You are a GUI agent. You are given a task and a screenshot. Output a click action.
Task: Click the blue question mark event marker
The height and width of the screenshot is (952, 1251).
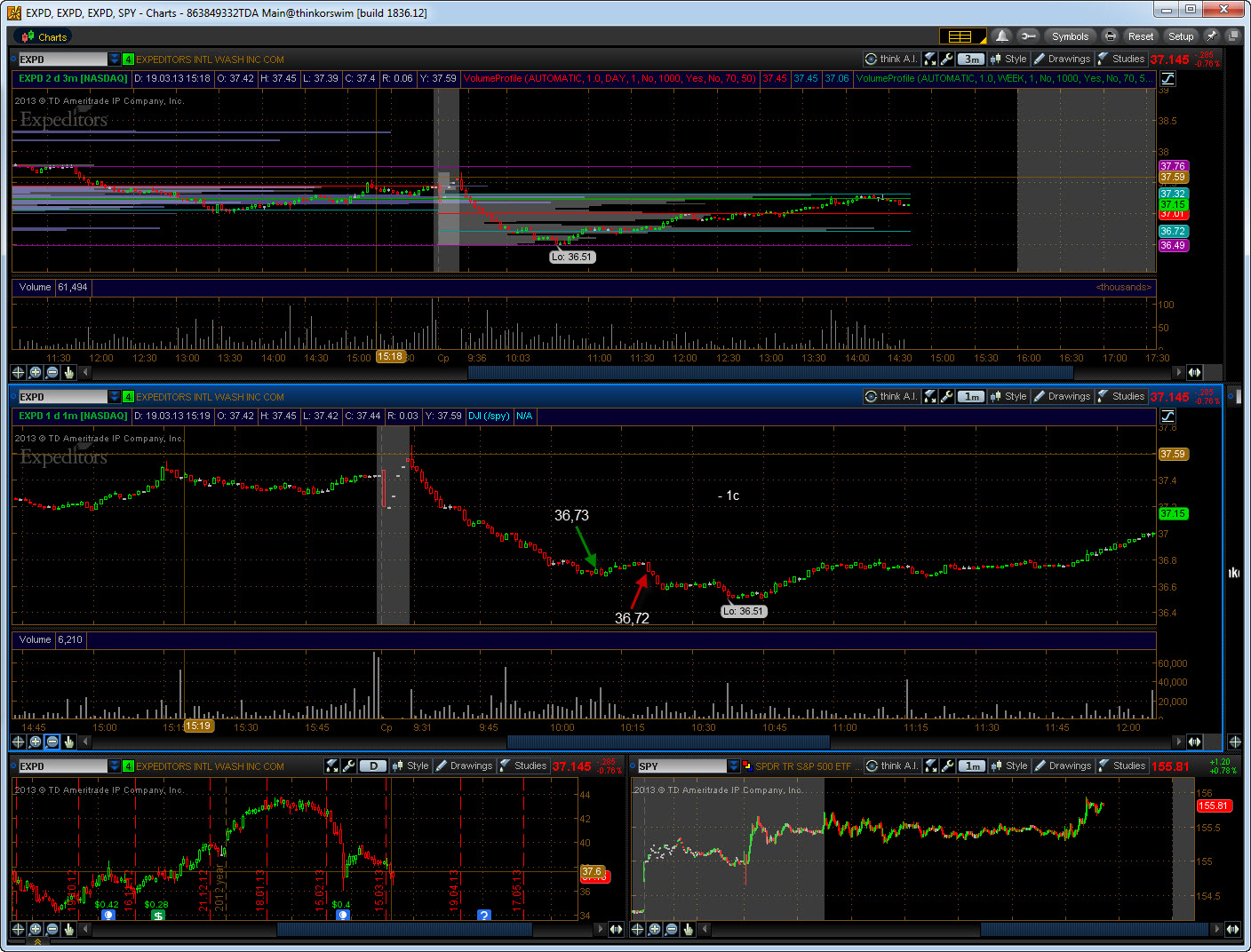(484, 916)
